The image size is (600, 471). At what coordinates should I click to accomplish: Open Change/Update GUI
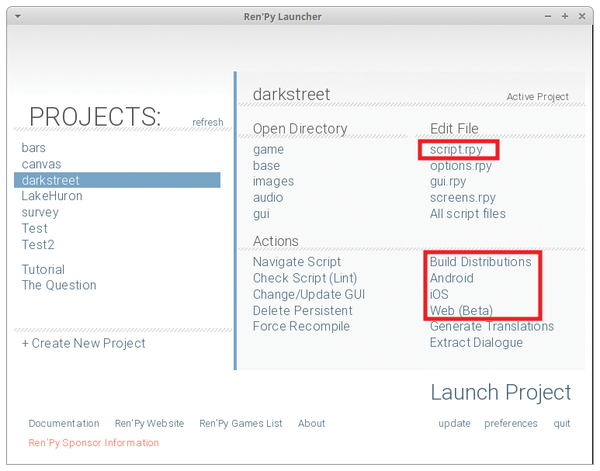309,294
